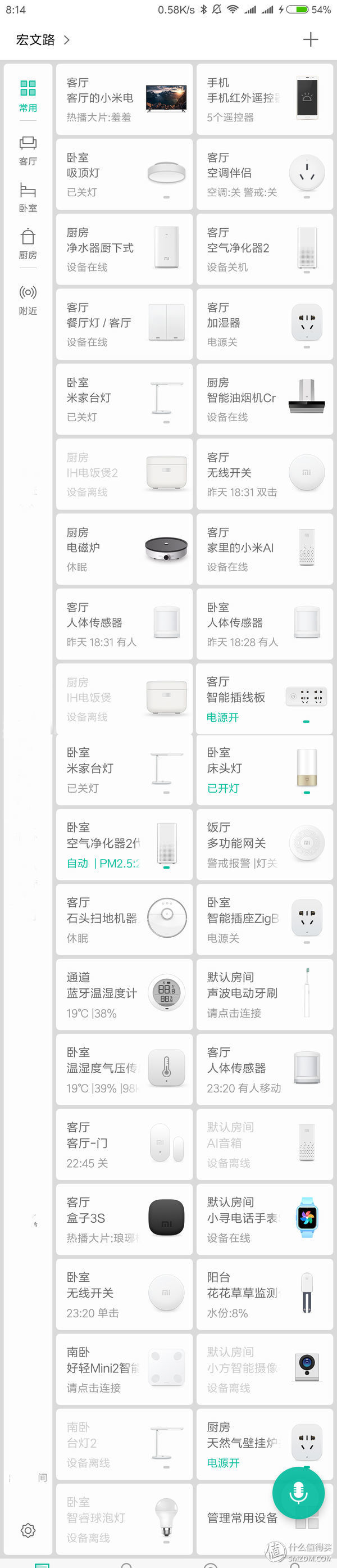Tap 管理常用设备 to manage devices
The width and height of the screenshot is (337, 1568).
243,1518
